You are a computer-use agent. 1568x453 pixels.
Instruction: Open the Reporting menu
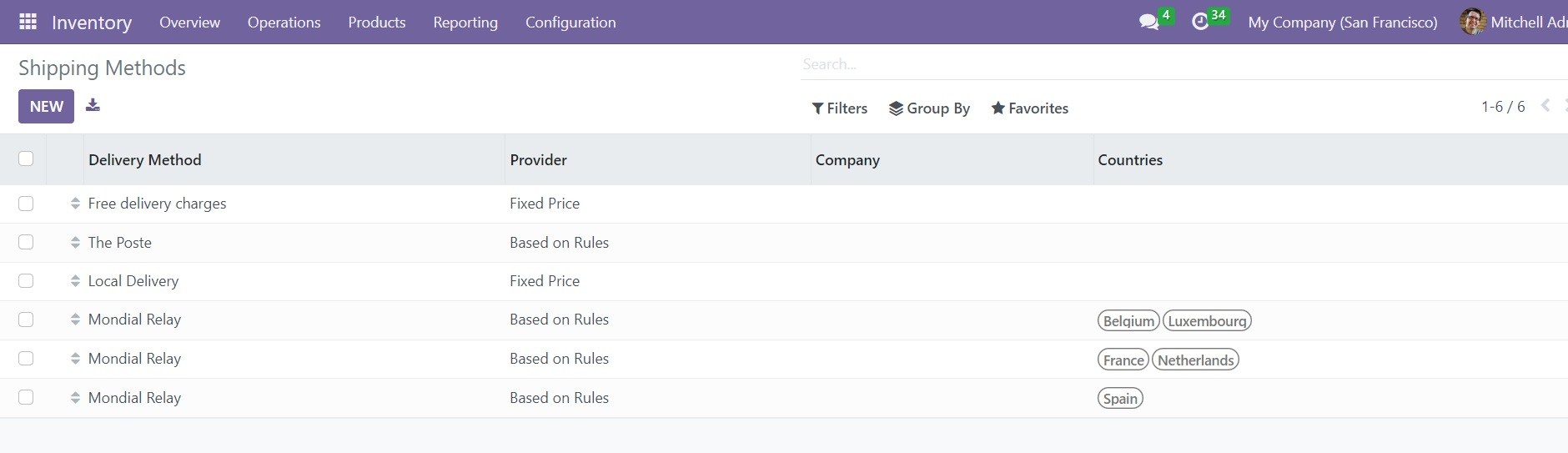pyautogui.click(x=465, y=23)
